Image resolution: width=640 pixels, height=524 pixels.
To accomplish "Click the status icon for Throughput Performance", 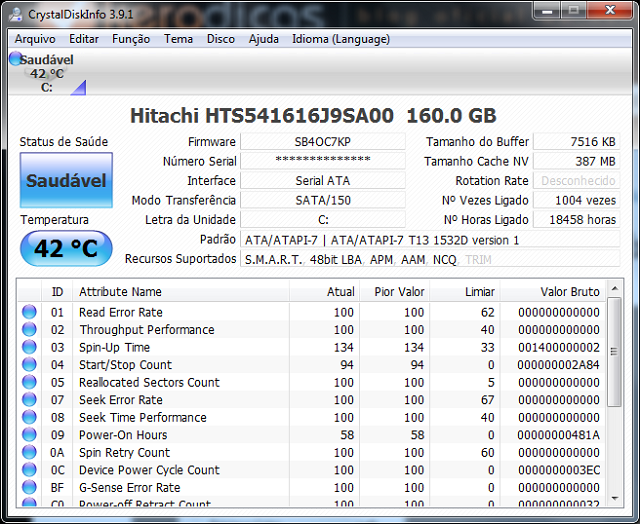I will pyautogui.click(x=29, y=329).
